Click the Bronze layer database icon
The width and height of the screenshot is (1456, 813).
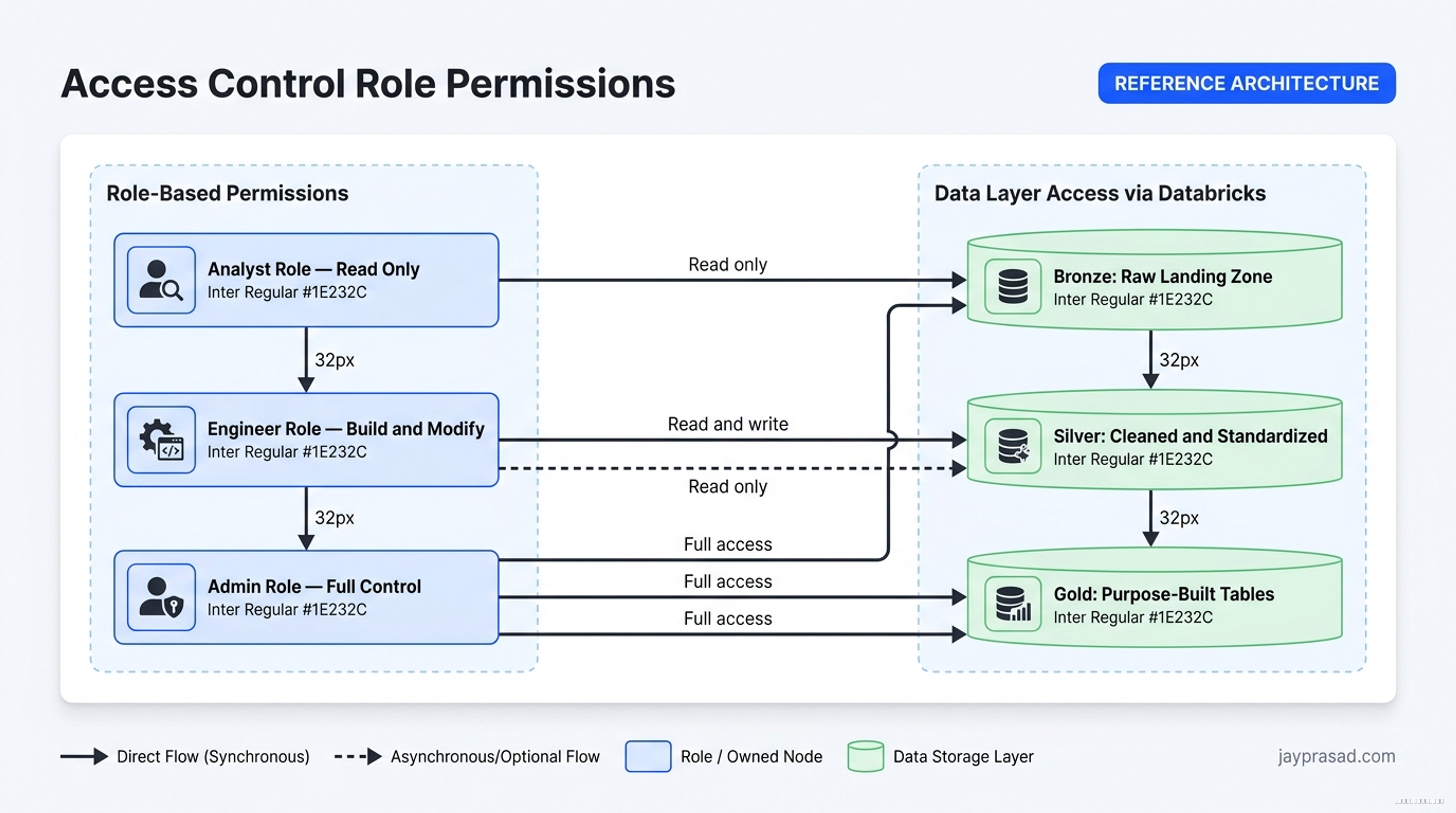[x=1013, y=287]
